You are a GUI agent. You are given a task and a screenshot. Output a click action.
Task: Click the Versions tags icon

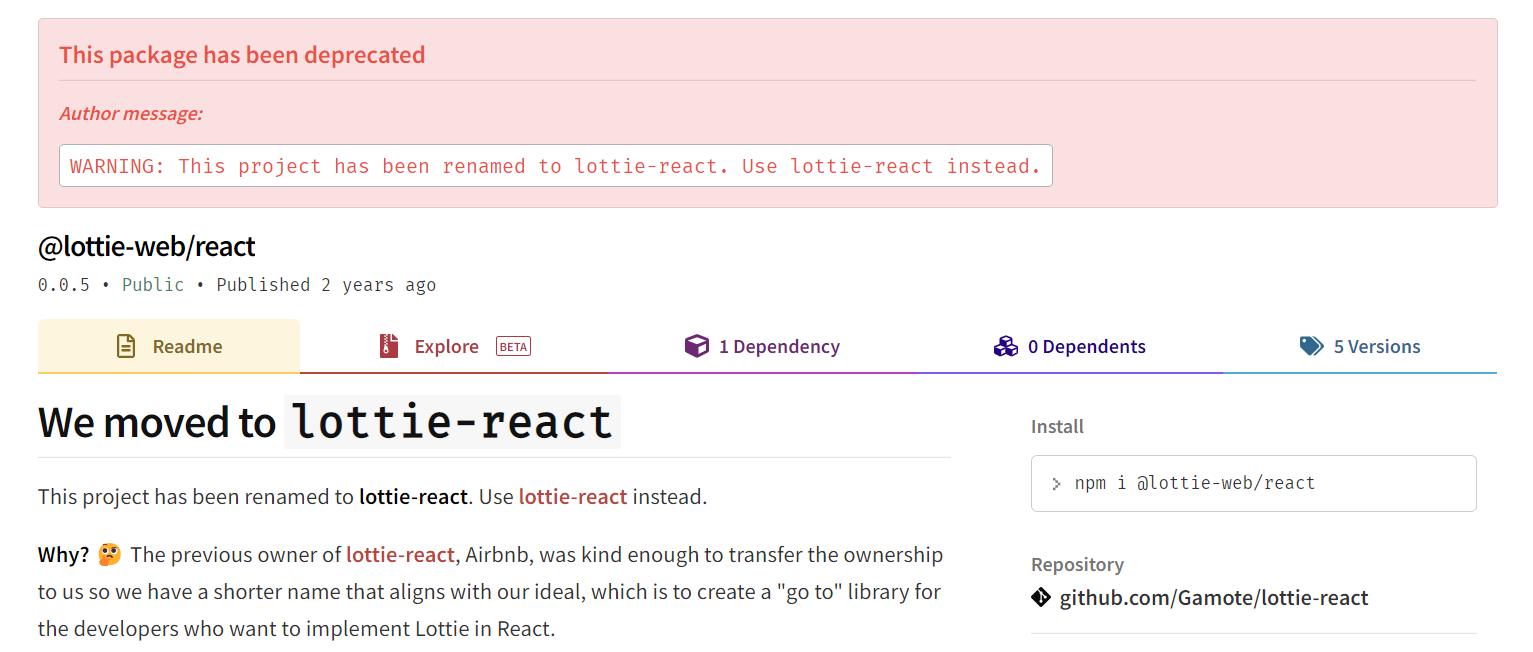1311,346
